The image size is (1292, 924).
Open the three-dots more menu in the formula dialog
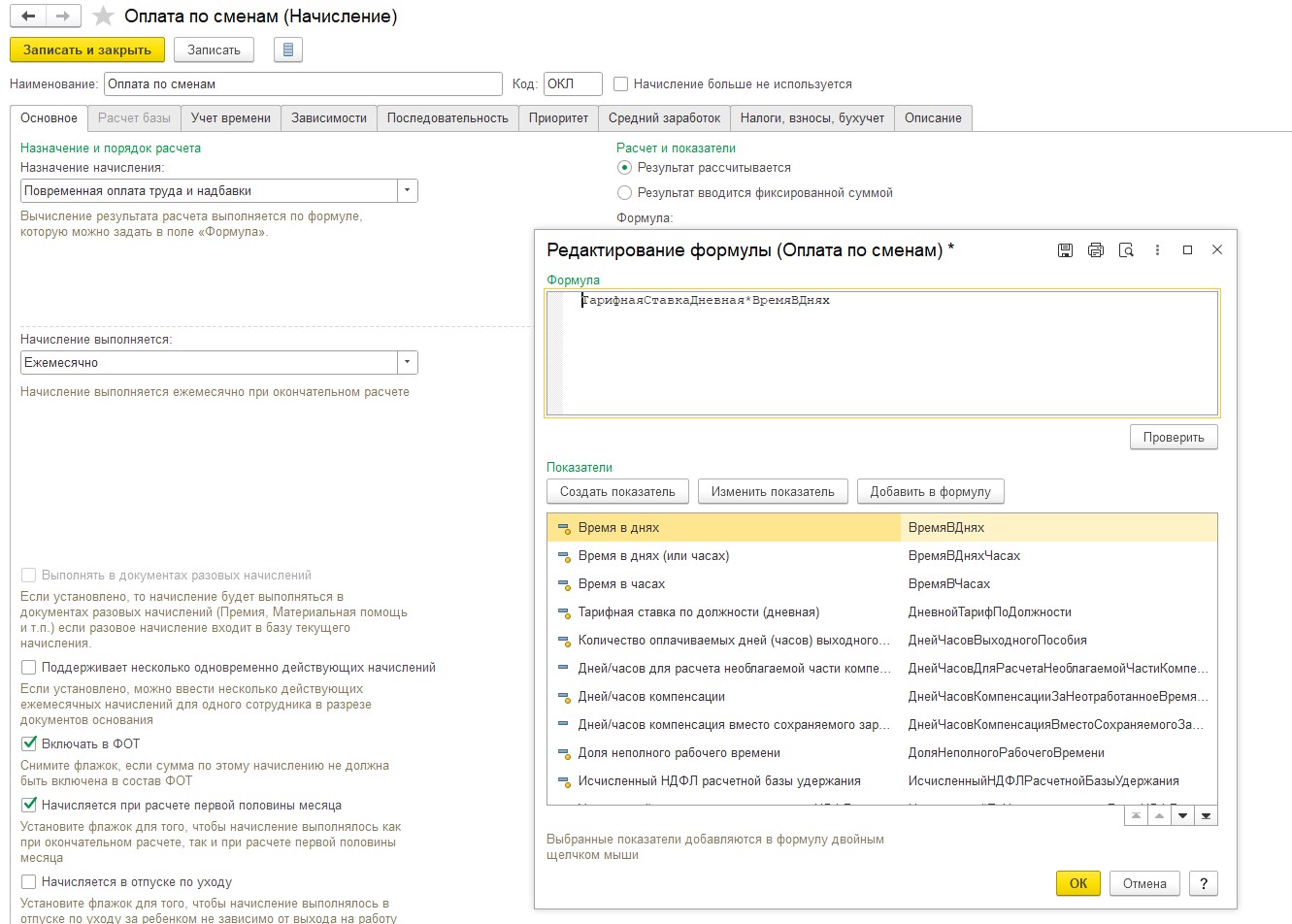pos(1157,250)
